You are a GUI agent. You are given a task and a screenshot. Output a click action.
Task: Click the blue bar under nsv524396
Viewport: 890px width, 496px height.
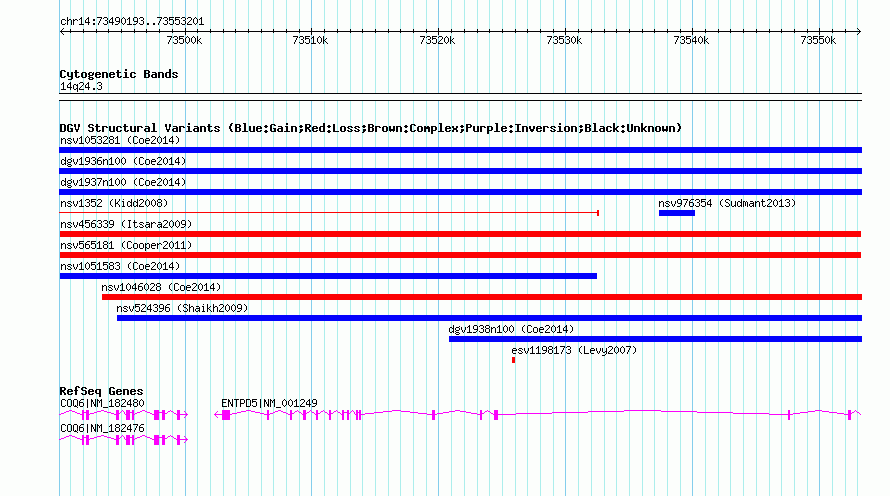pyautogui.click(x=489, y=318)
